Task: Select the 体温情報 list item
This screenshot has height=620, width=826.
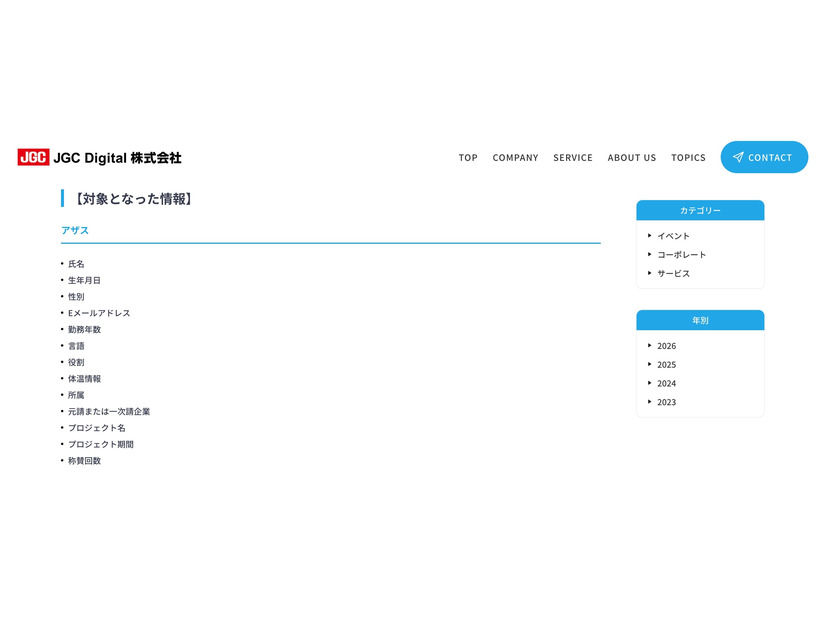Action: 84,379
